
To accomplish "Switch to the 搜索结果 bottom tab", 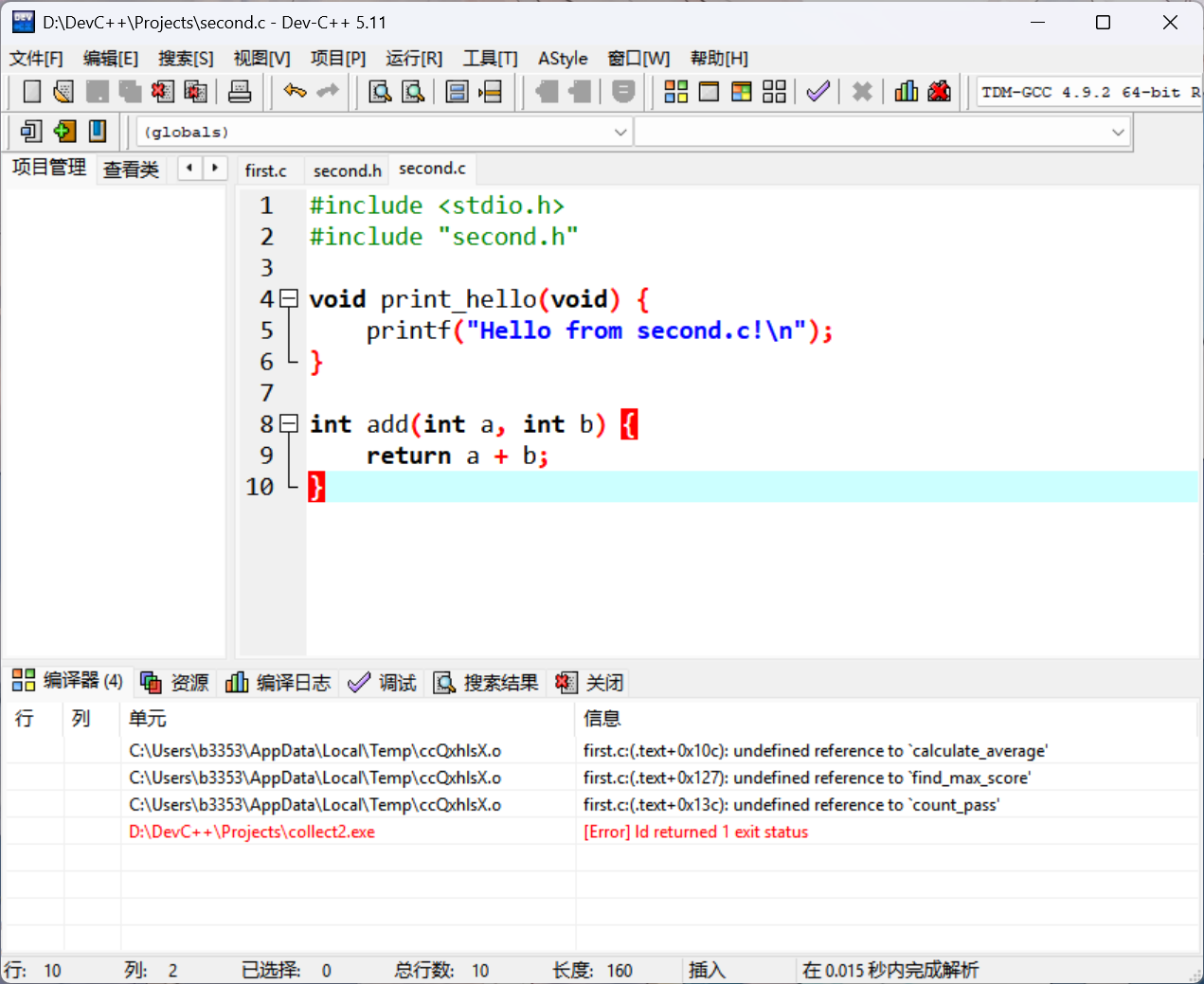I will point(486,682).
